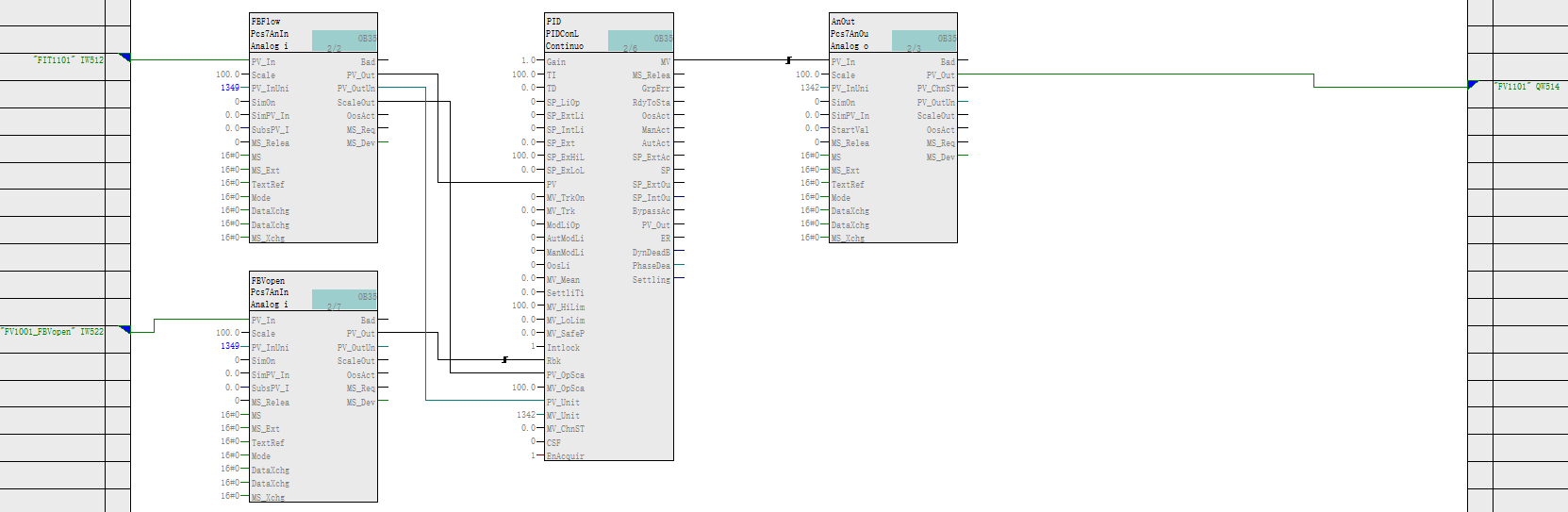Screen dimensions: 1568x512
Task: Click the "FV1001_FBVopen" IW522 sheet bar entry
Action: point(53,332)
